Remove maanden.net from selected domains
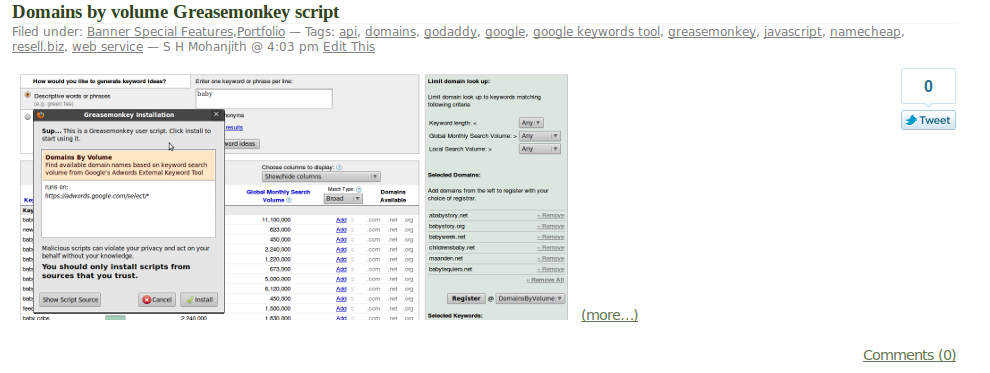This screenshot has height=373, width=990. point(551,258)
